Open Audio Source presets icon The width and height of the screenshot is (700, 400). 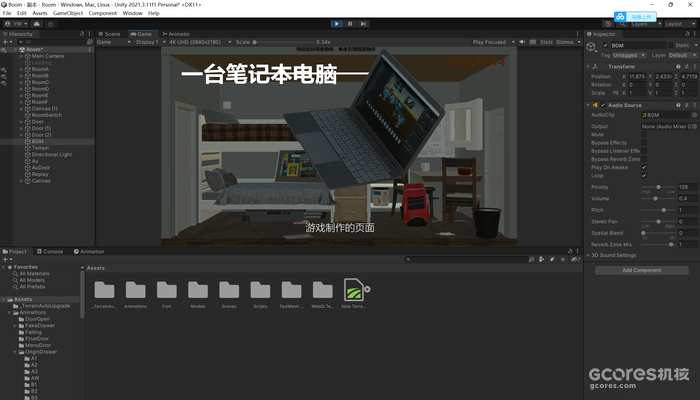687,105
